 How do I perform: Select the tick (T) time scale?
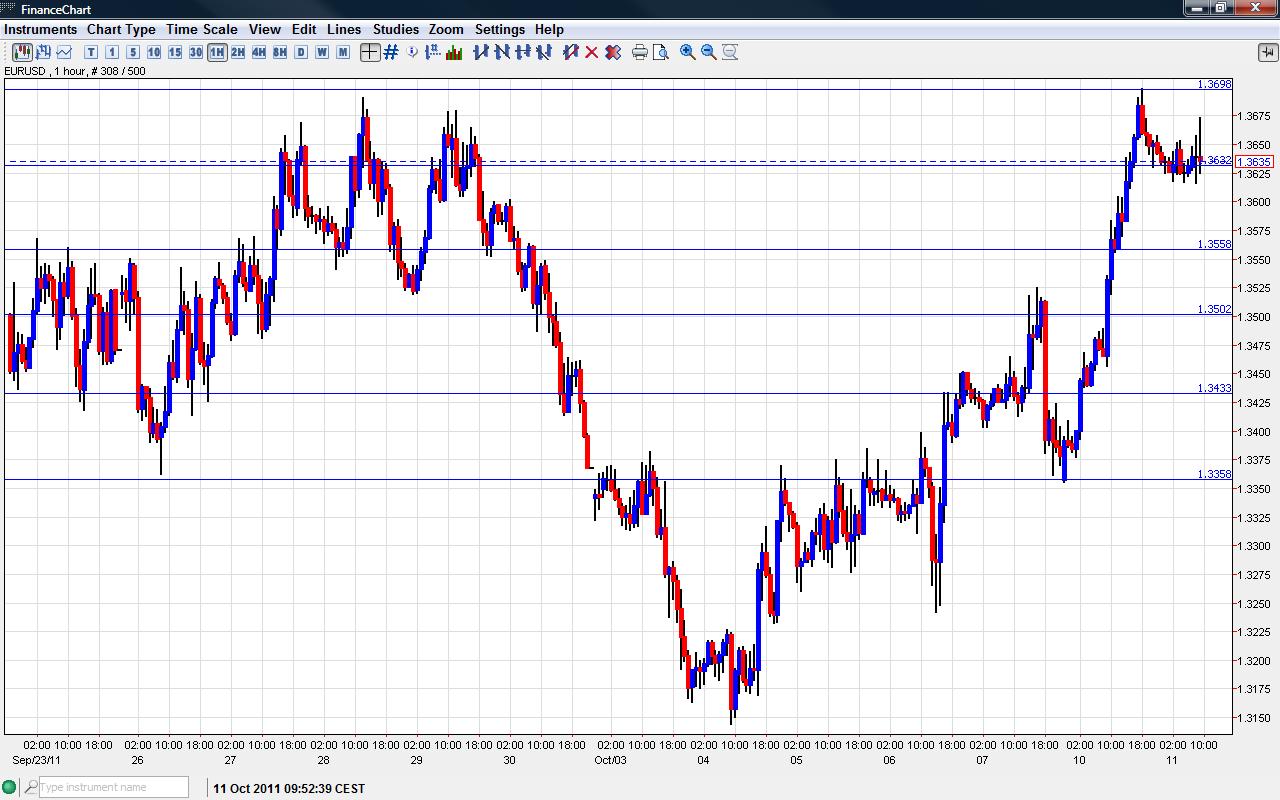[91, 52]
